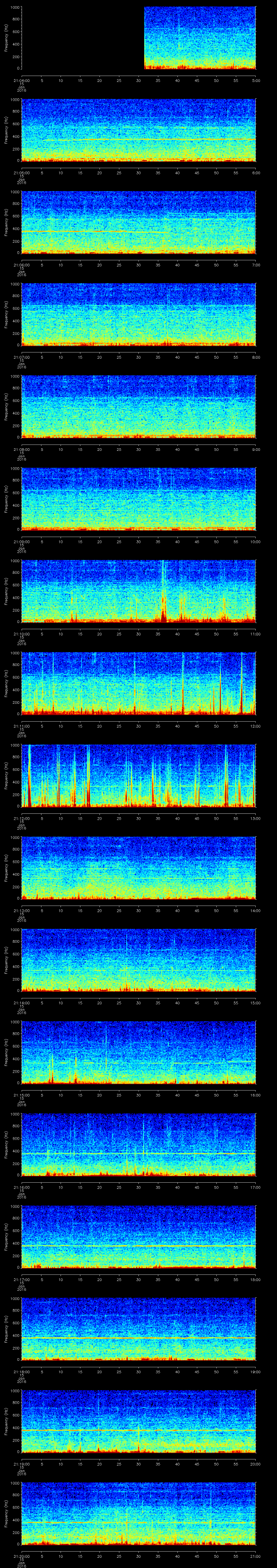The height and width of the screenshot is (1568, 277).
Task: Select the spectrogram panel starting at 21:15:00
Action: [x=138, y=1052]
